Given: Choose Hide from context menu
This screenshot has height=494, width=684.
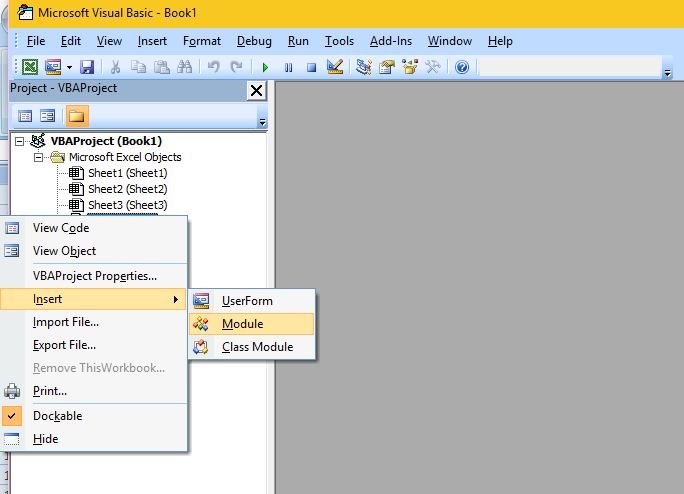Looking at the screenshot, I should [x=93, y=439].
